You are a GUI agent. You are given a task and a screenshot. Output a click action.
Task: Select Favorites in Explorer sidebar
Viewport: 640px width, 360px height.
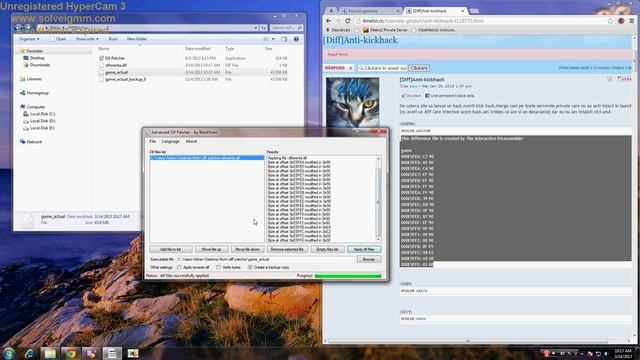click(34, 51)
